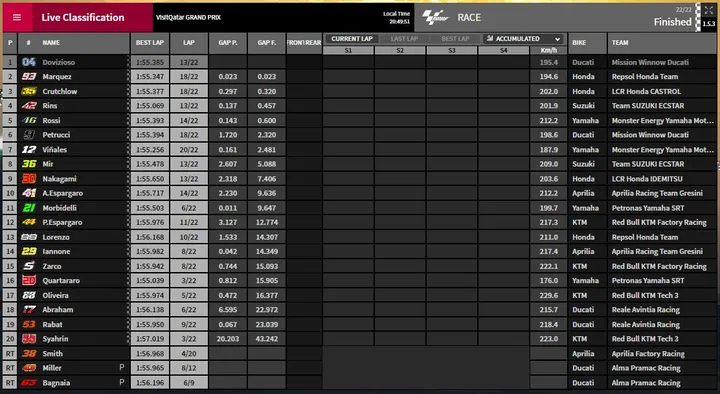Click Crutchlow's number 35 badge
This screenshot has height=394, width=720.
[x=28, y=91]
